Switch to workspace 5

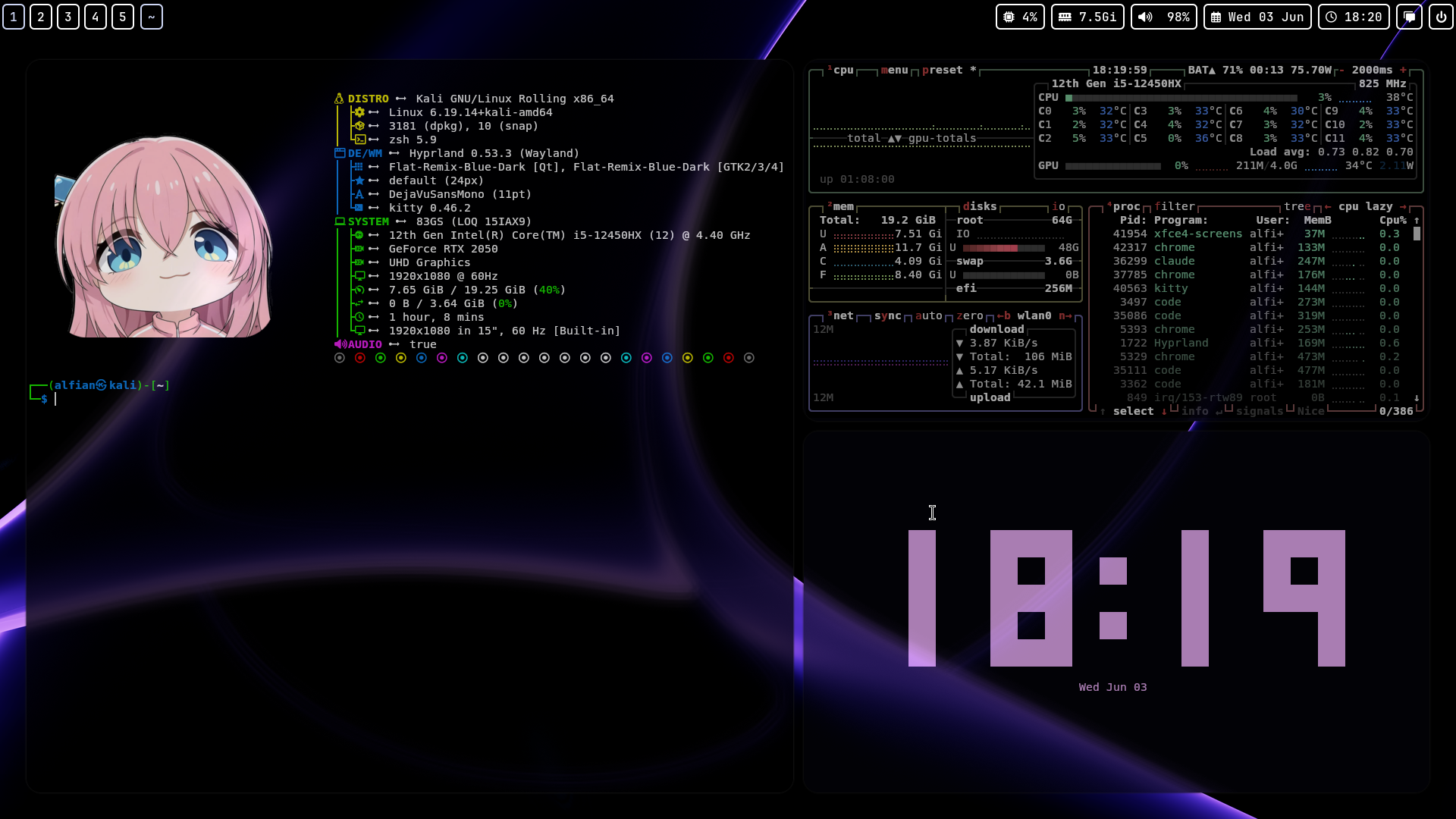click(x=123, y=17)
